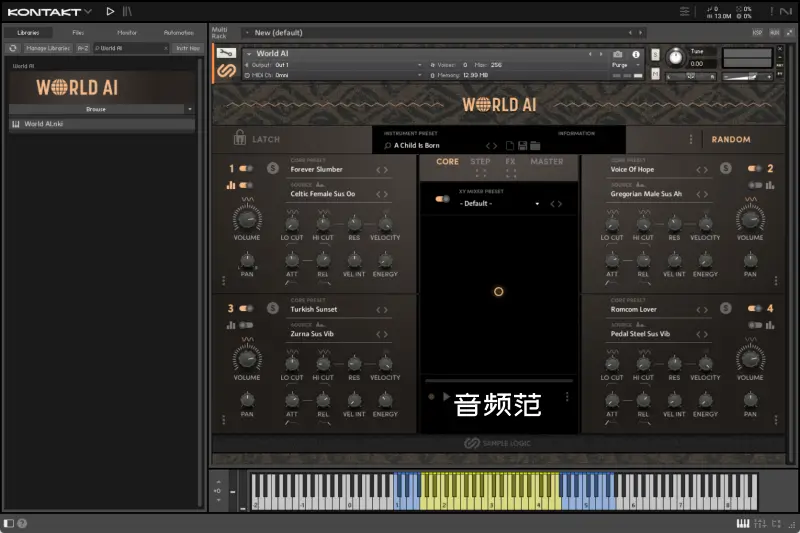
Task: Expand the World AI Browse dropdown arrow
Action: coord(190,109)
